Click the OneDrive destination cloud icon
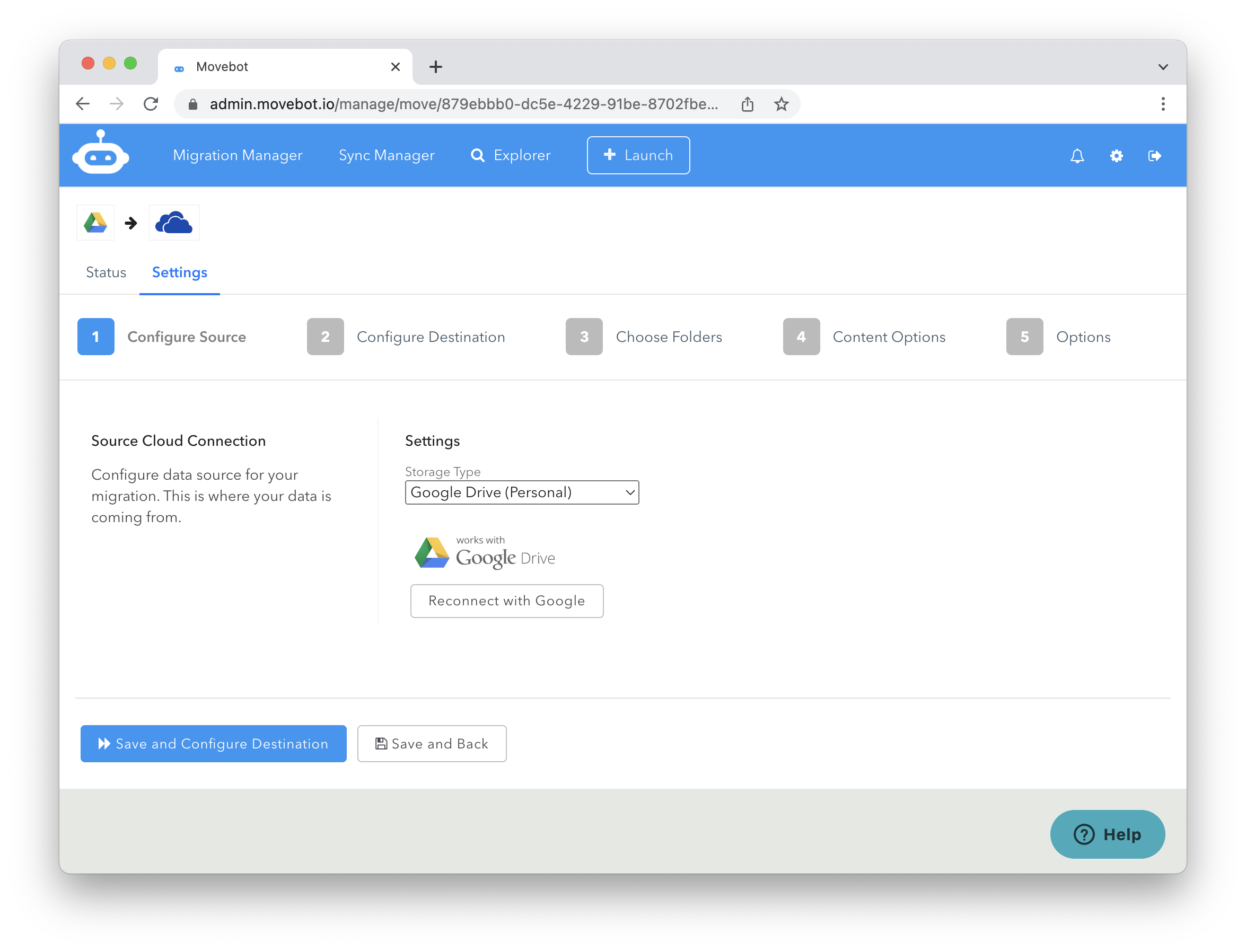This screenshot has width=1246, height=952. point(173,223)
